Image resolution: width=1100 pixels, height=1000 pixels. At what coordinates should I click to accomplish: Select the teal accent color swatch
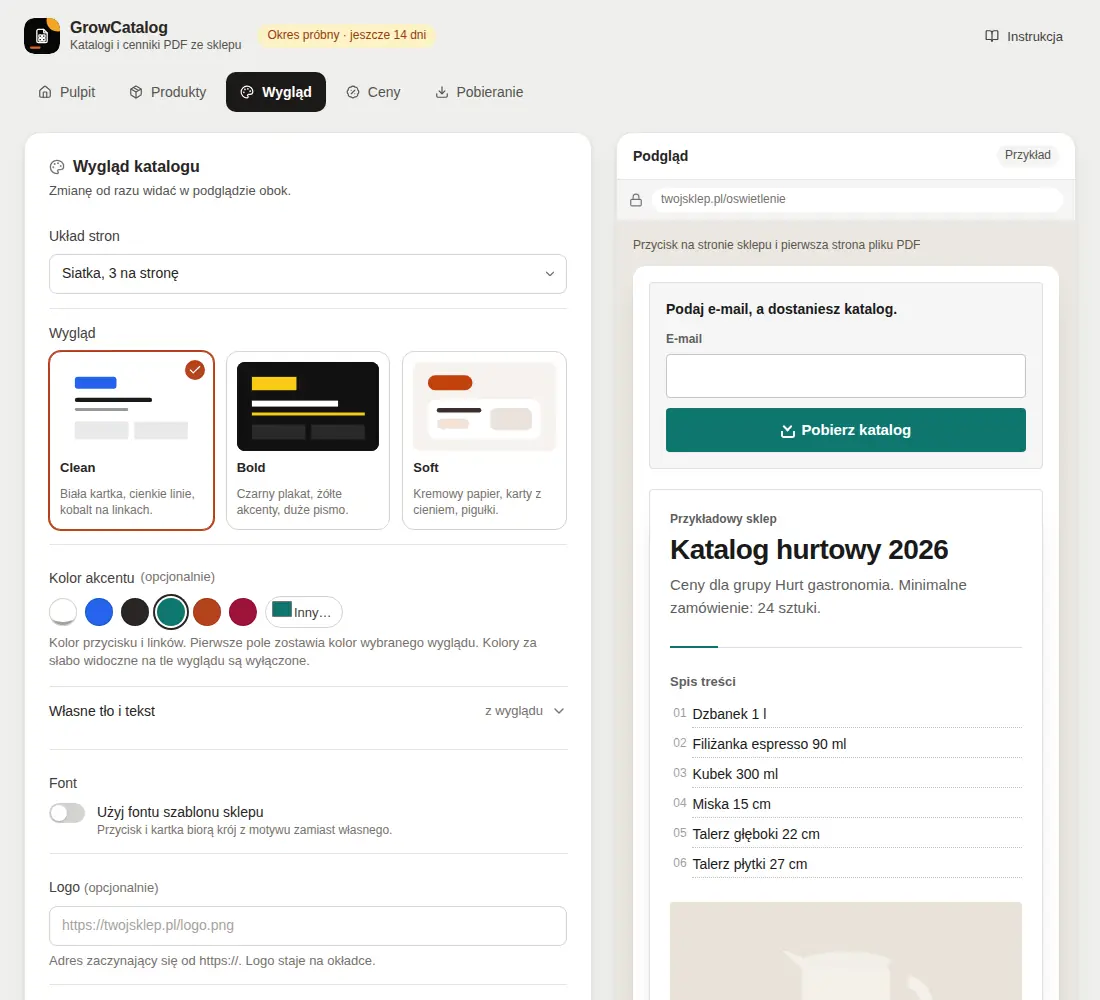click(x=171, y=612)
